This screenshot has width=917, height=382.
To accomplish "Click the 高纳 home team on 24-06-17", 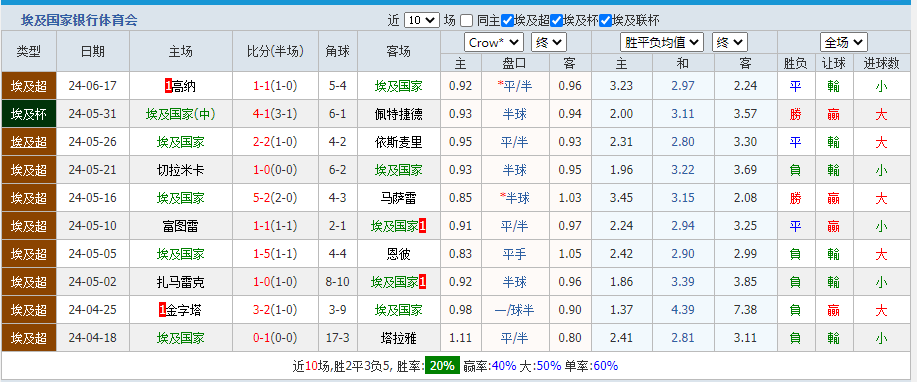I will tap(184, 87).
